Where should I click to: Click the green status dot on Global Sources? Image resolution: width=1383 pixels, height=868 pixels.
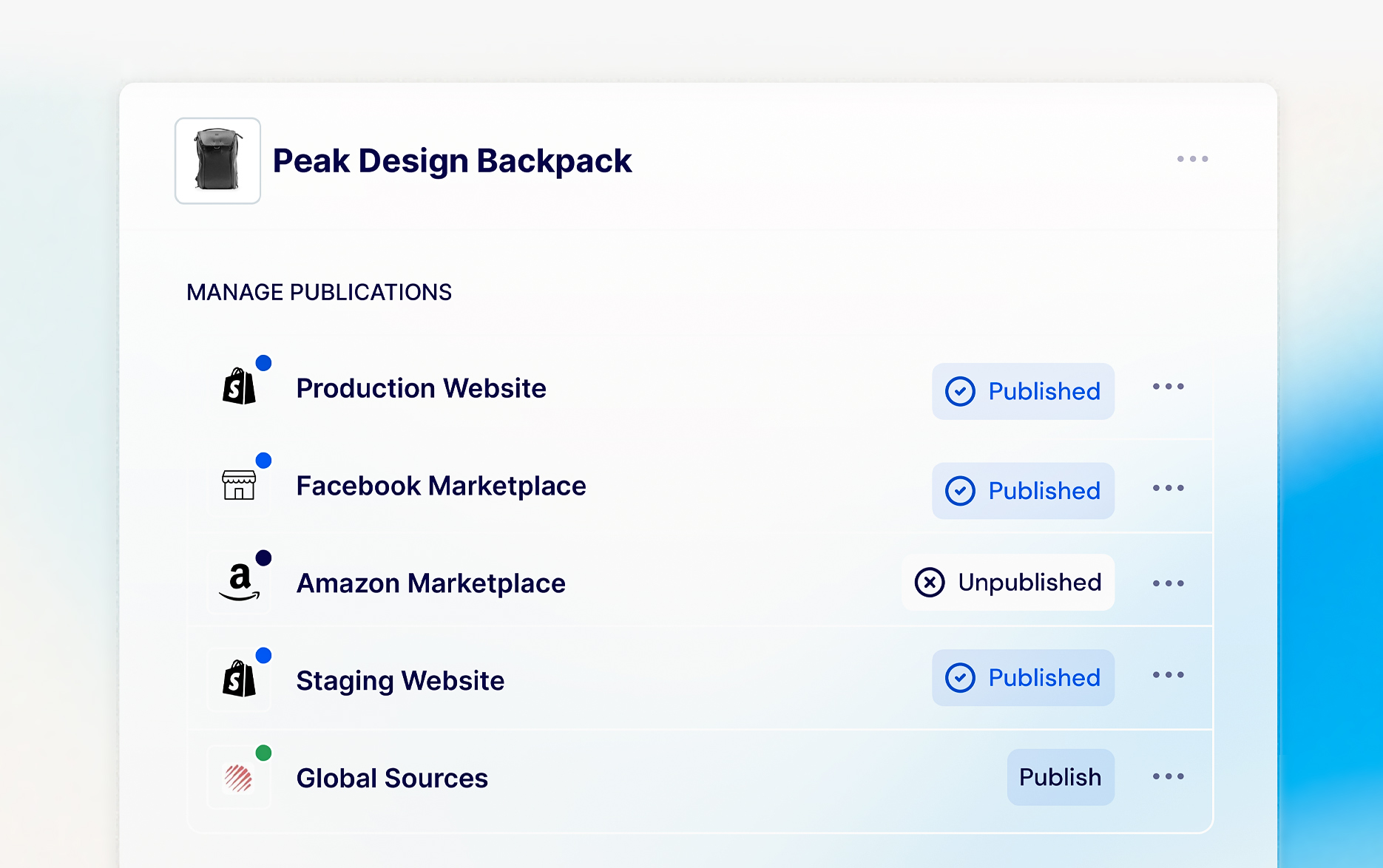pos(263,753)
